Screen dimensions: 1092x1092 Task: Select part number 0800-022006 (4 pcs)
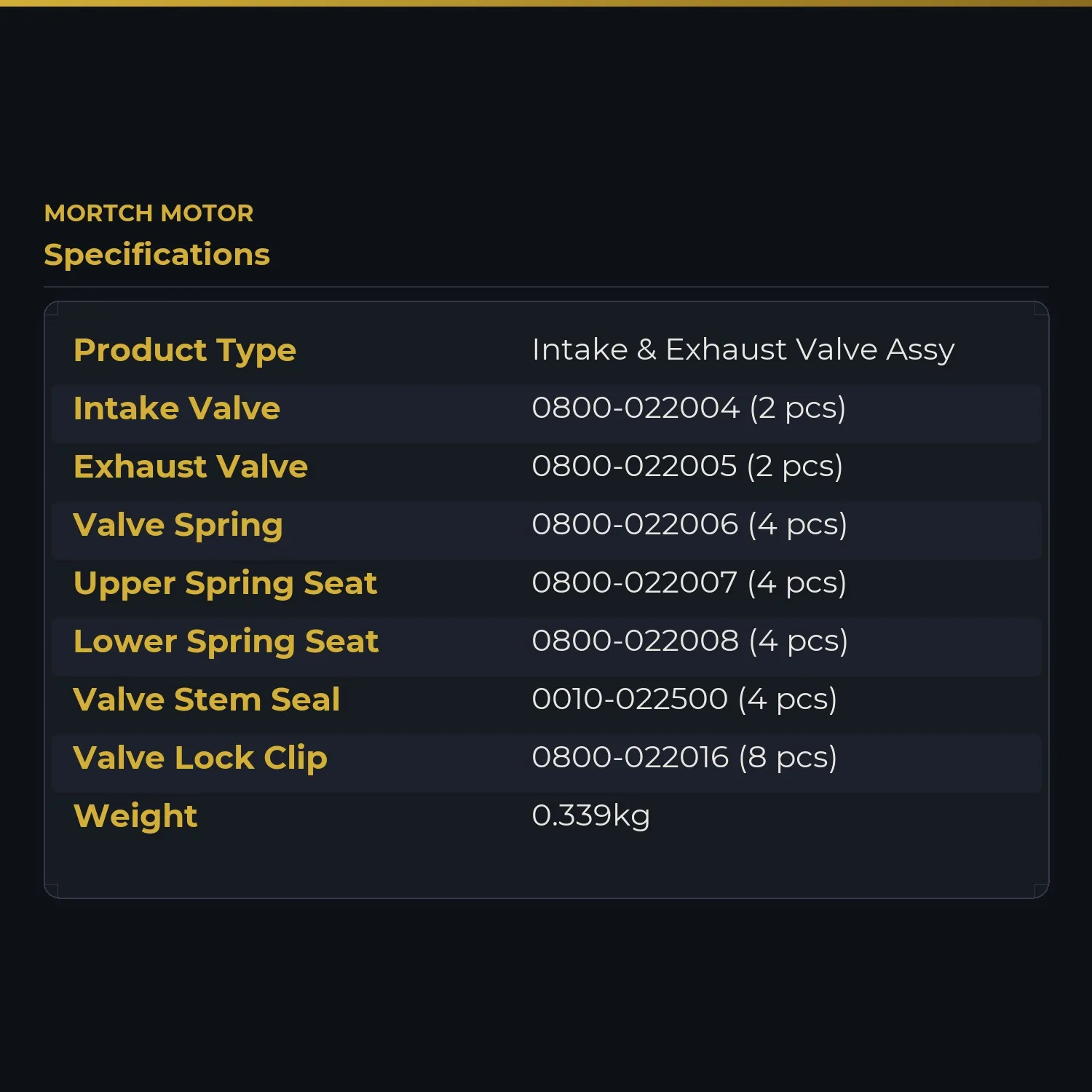tap(689, 524)
